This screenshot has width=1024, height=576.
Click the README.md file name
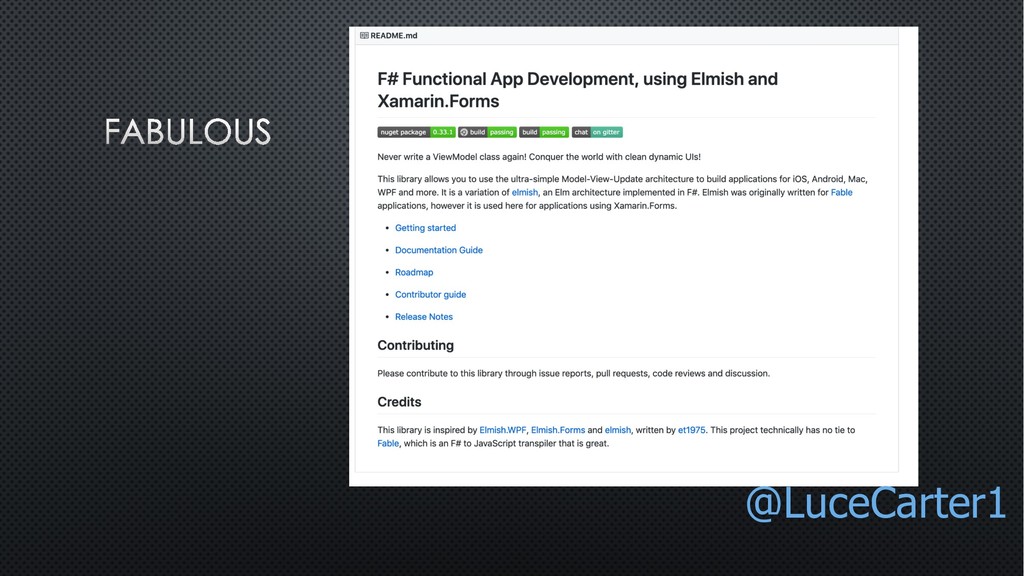coord(394,36)
